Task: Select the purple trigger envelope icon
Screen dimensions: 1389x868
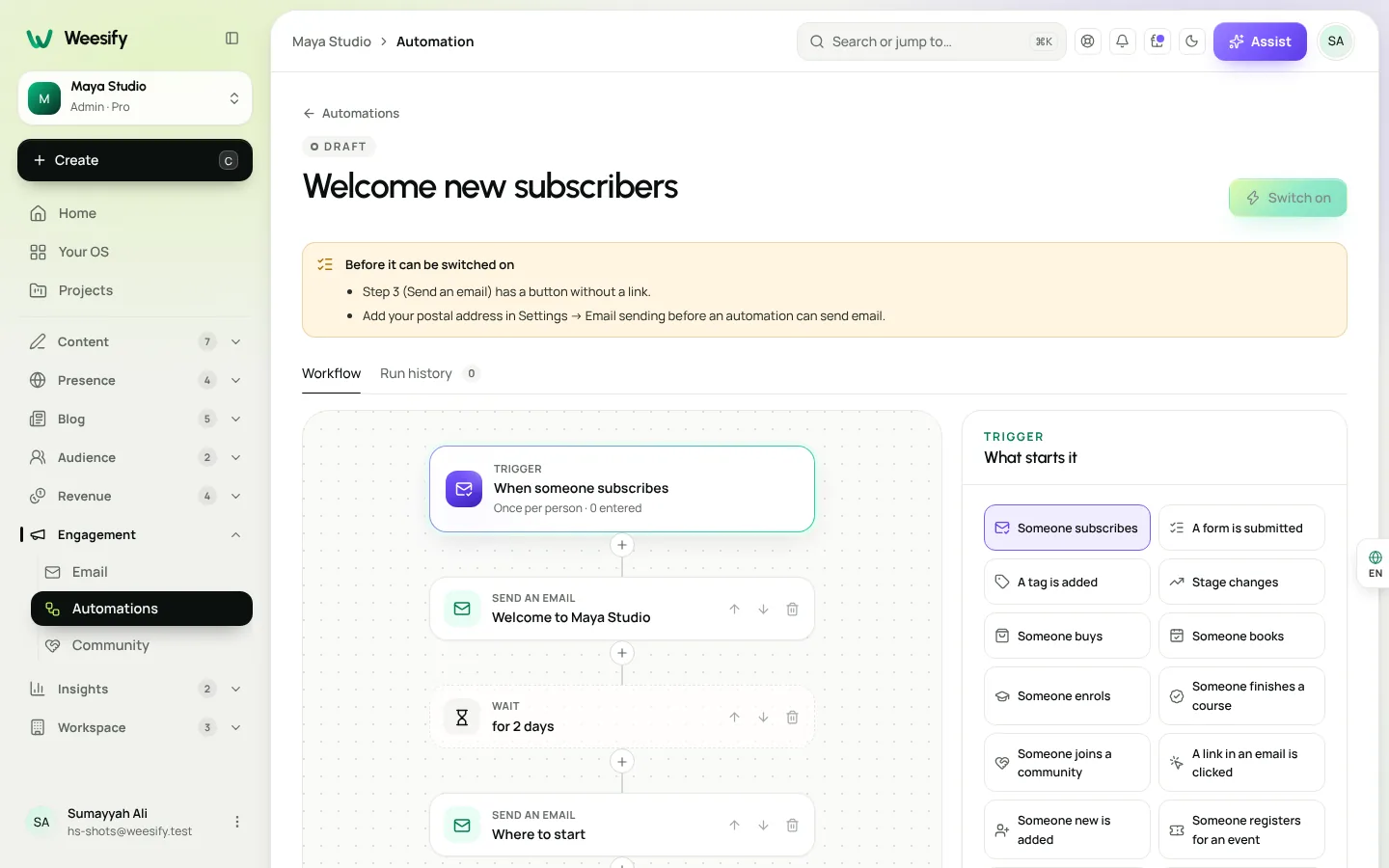Action: [464, 489]
